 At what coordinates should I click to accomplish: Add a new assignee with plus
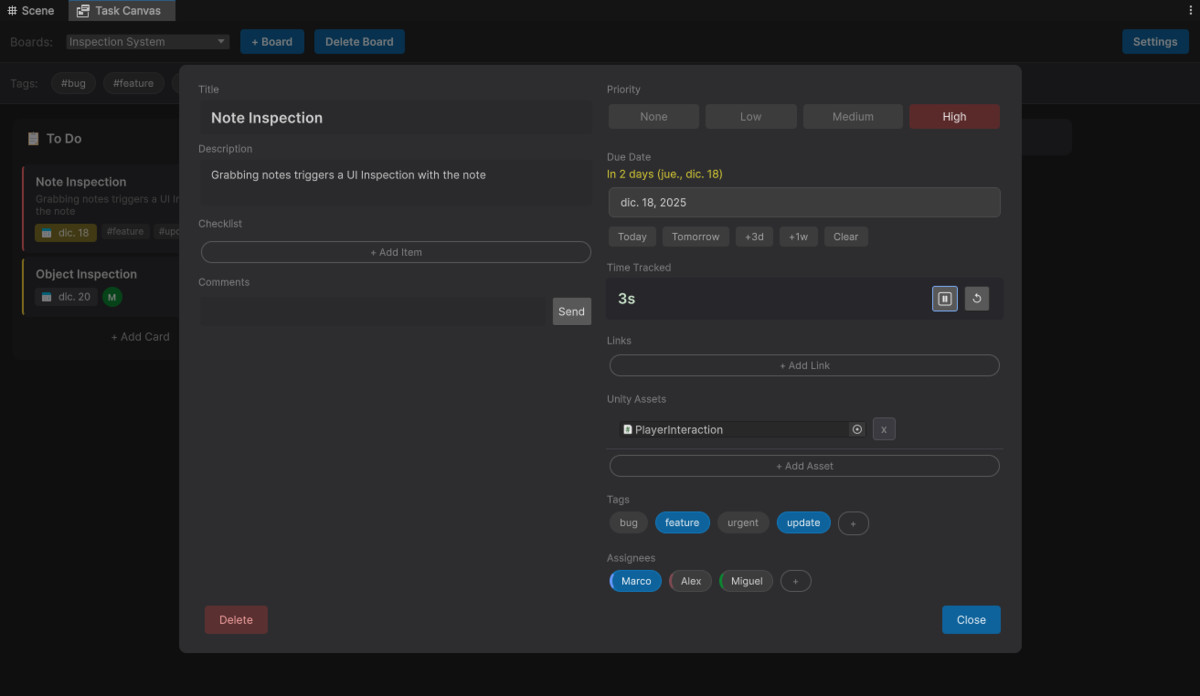795,581
